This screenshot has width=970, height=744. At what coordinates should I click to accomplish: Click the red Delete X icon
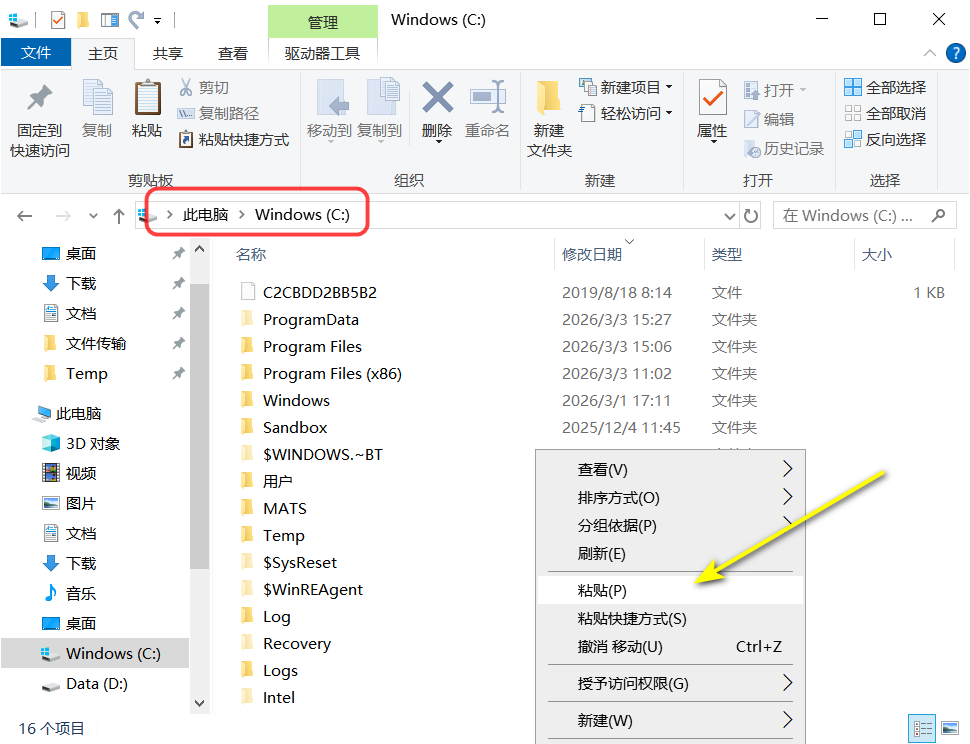tap(437, 97)
